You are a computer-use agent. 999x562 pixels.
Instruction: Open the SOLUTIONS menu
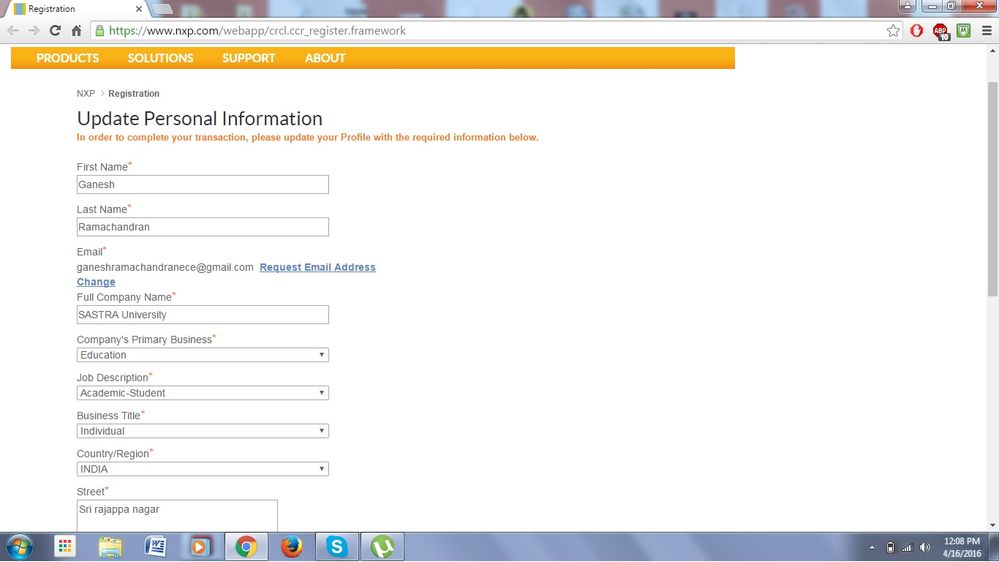pyautogui.click(x=161, y=58)
